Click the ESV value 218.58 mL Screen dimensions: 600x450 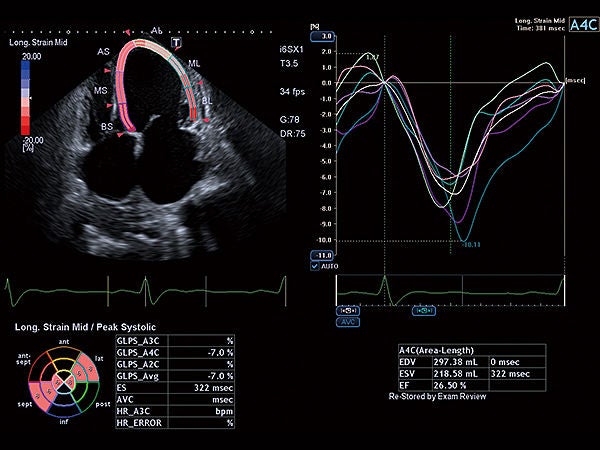pos(455,374)
